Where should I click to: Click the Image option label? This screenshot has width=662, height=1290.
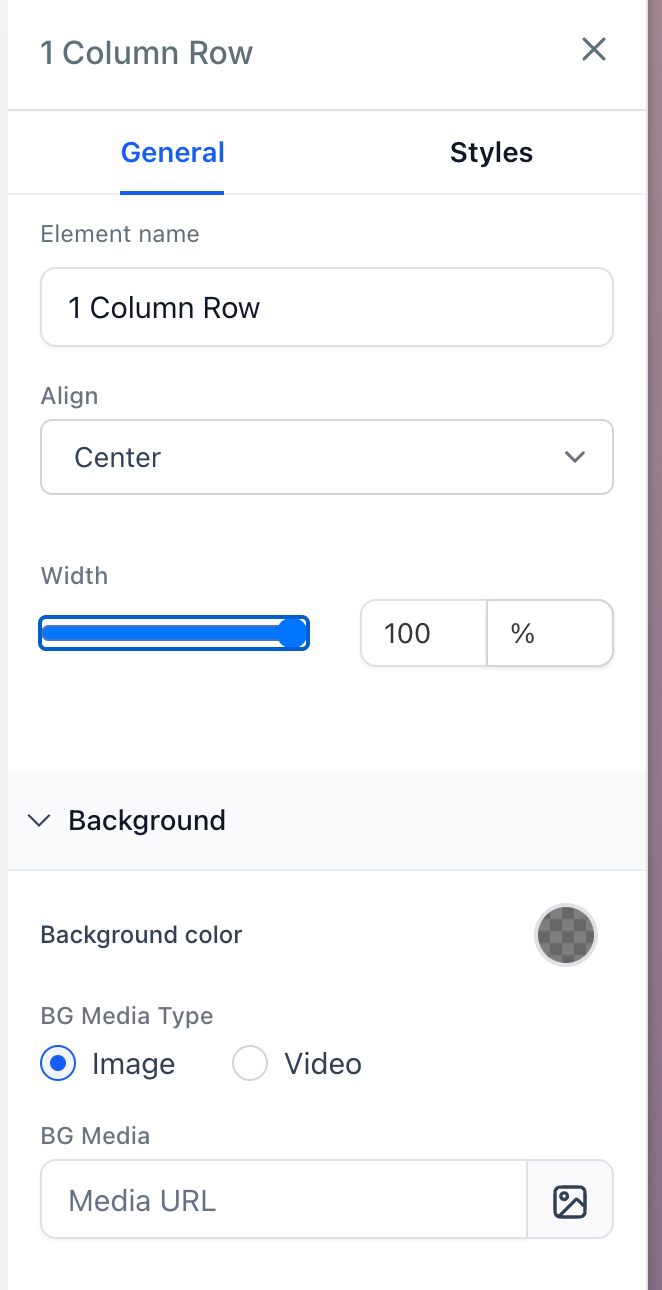click(133, 1064)
